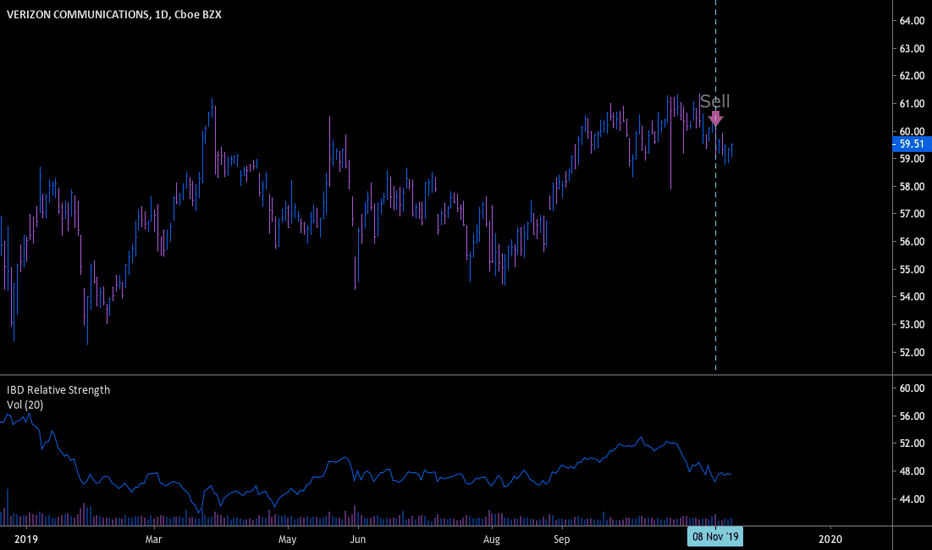This screenshot has height=550, width=932.
Task: Click the Vol (20) indicator label
Action: tap(25, 405)
